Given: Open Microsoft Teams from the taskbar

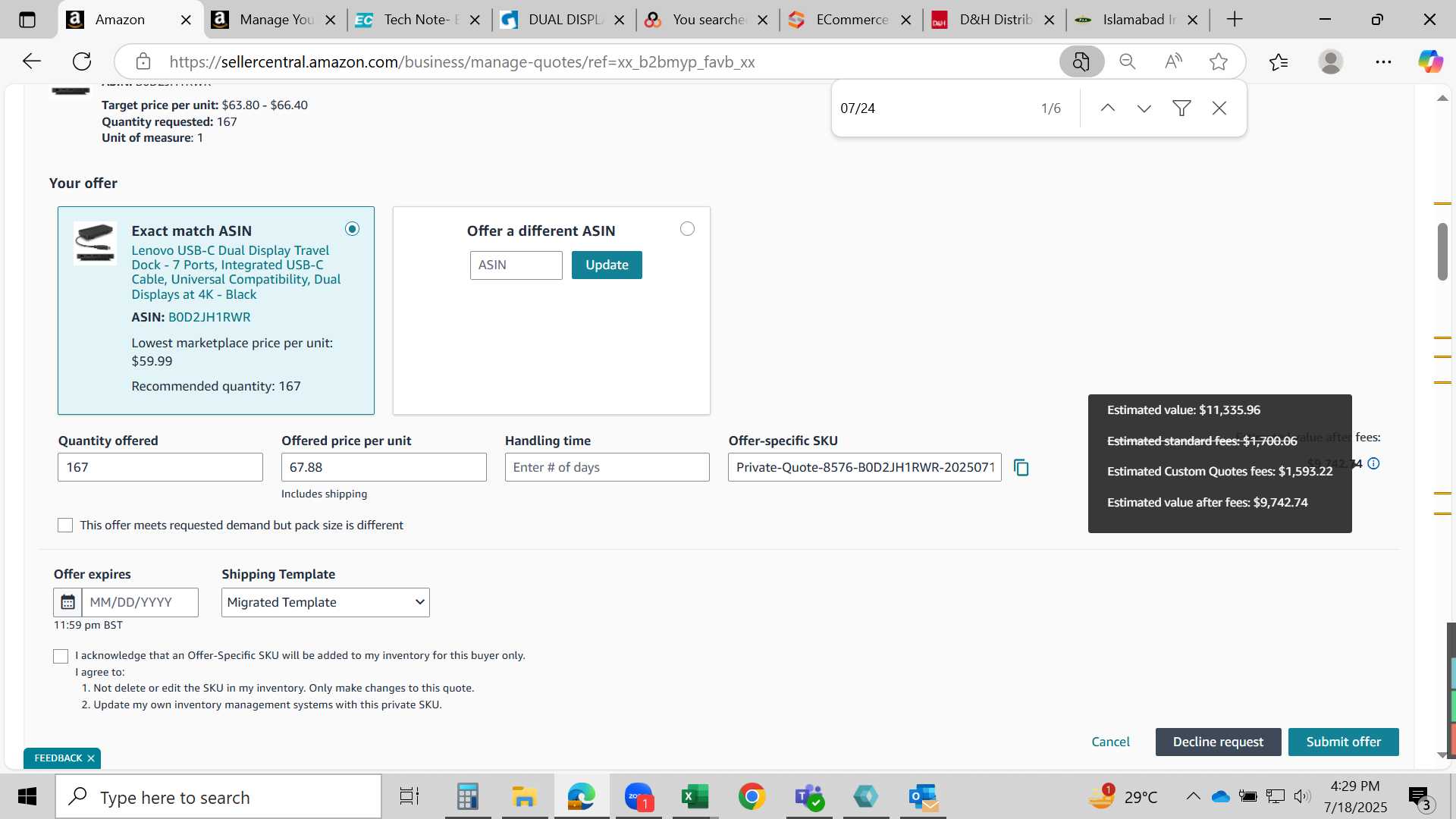Looking at the screenshot, I should 808,797.
